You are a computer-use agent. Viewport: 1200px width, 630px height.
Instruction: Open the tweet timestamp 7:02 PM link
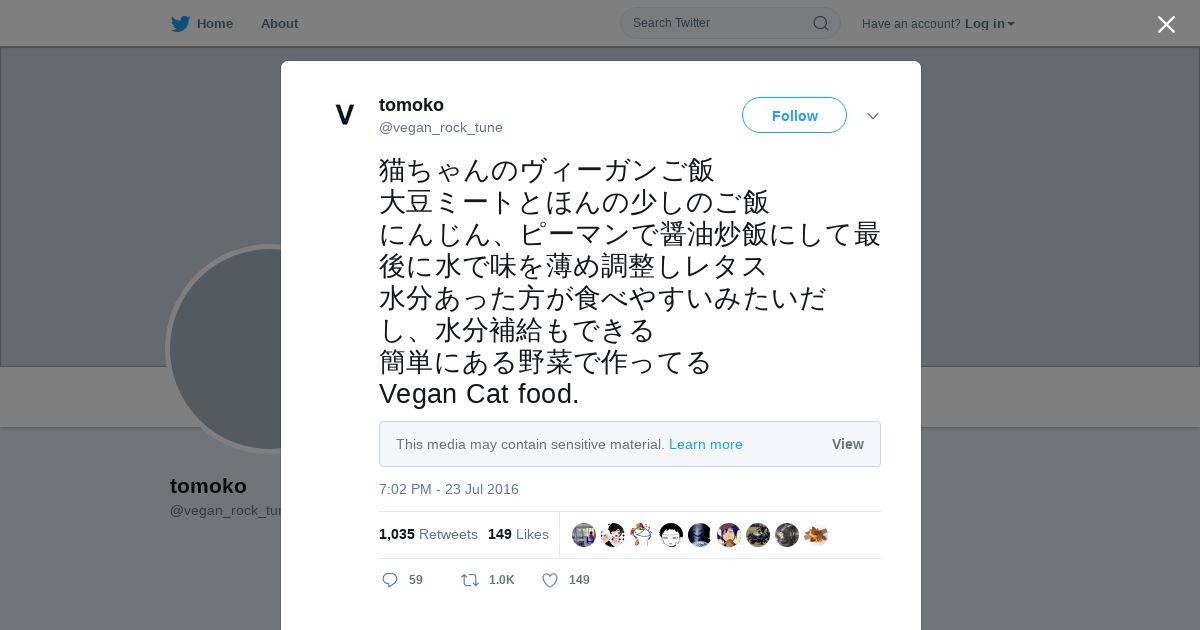(x=448, y=489)
